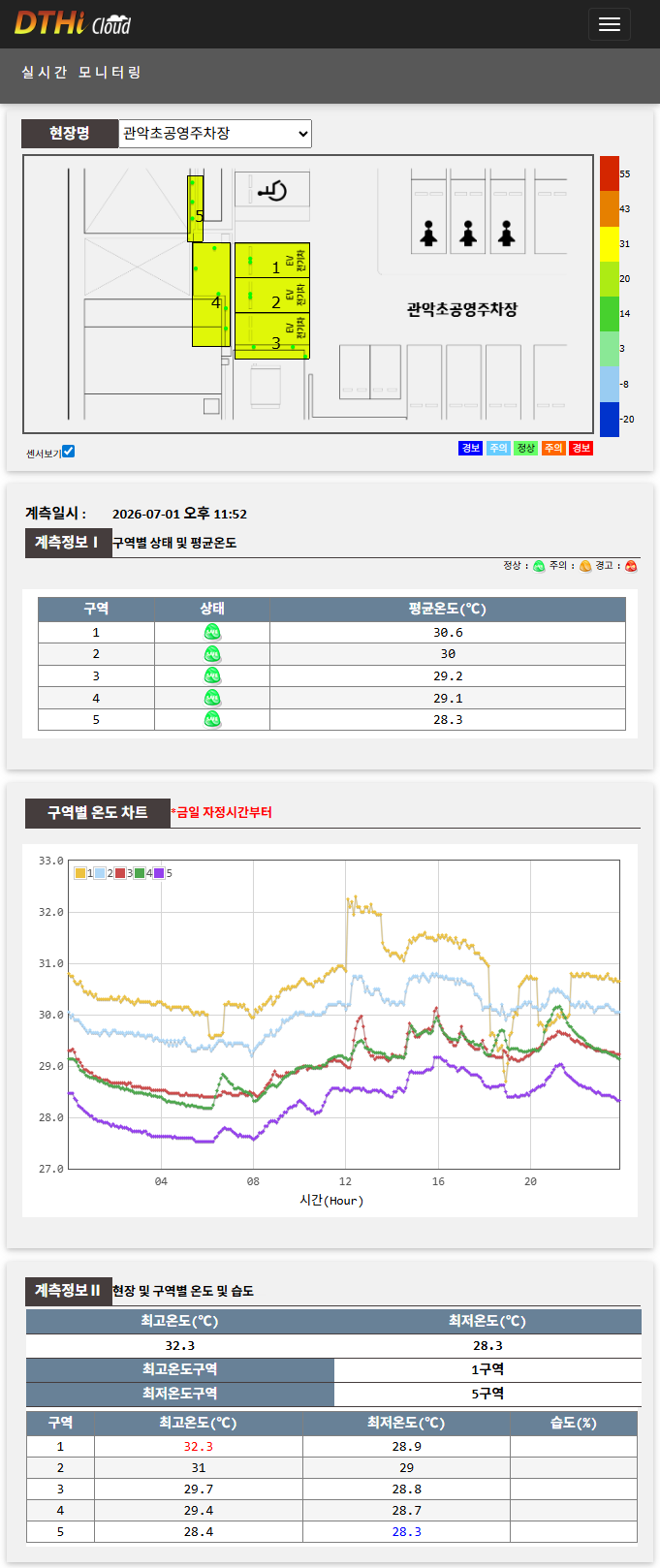660x1568 pixels.
Task: Click the 평균온도(℃) column header
Action: [x=448, y=609]
